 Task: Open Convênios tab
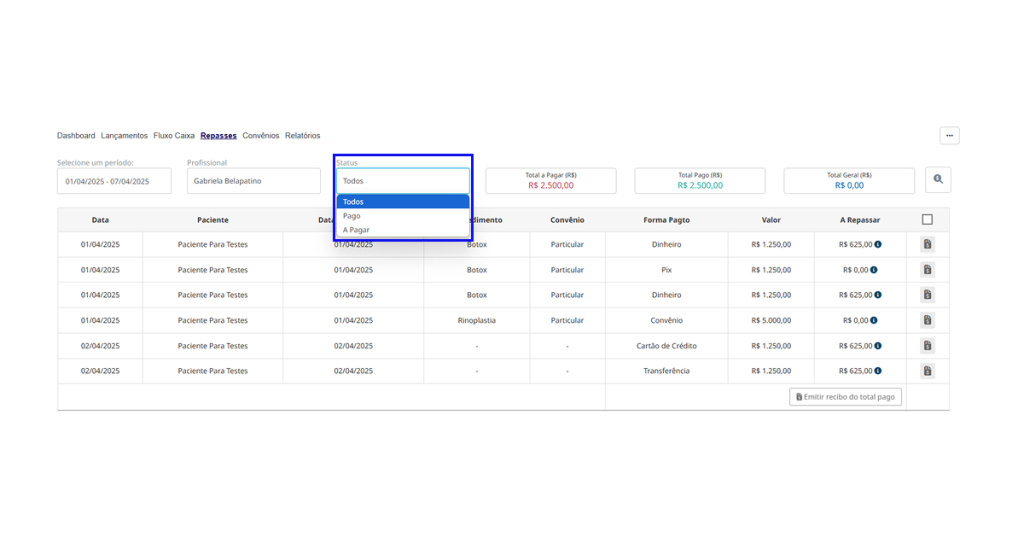tap(261, 136)
